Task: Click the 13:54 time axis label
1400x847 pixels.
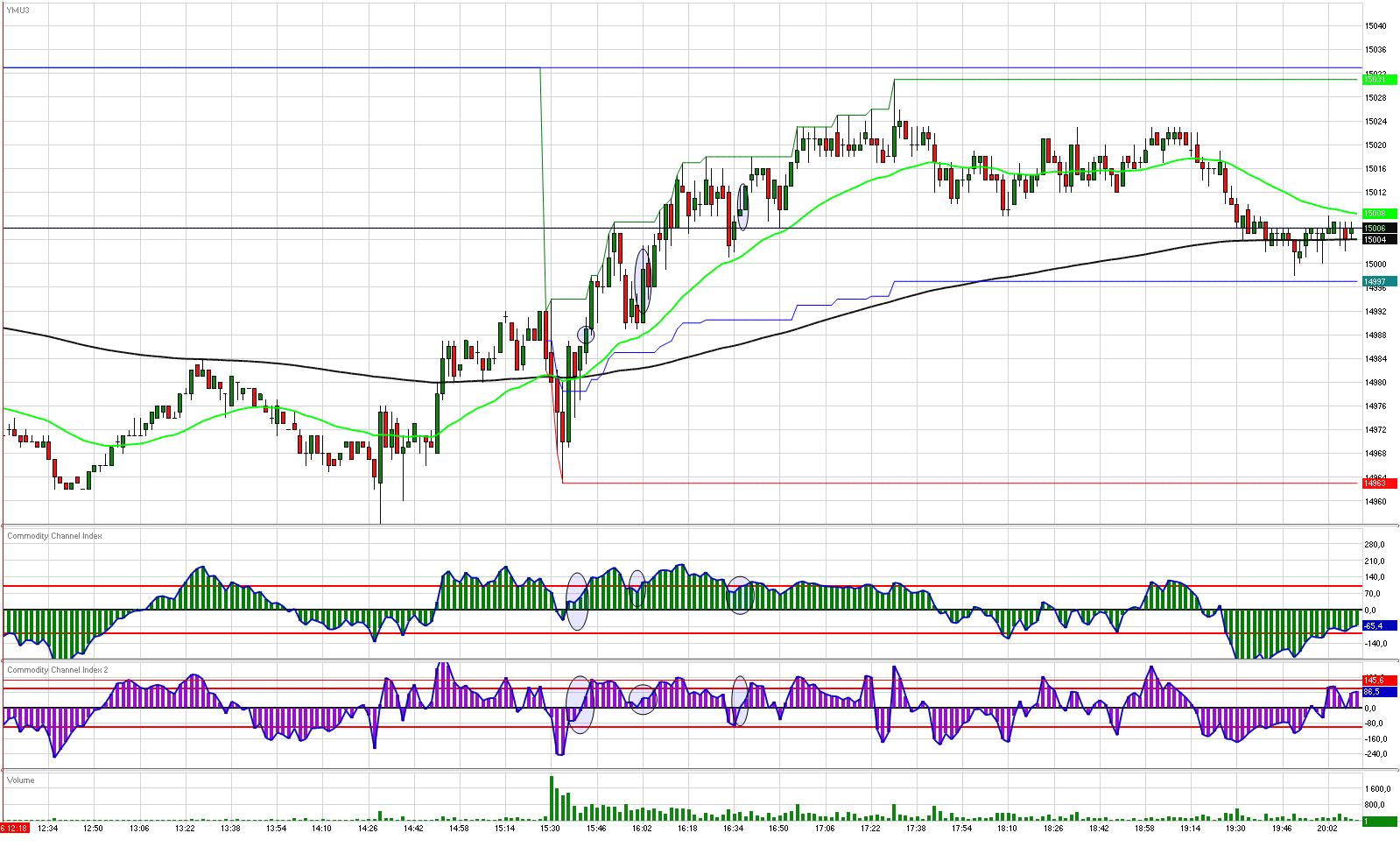Action: 276,828
